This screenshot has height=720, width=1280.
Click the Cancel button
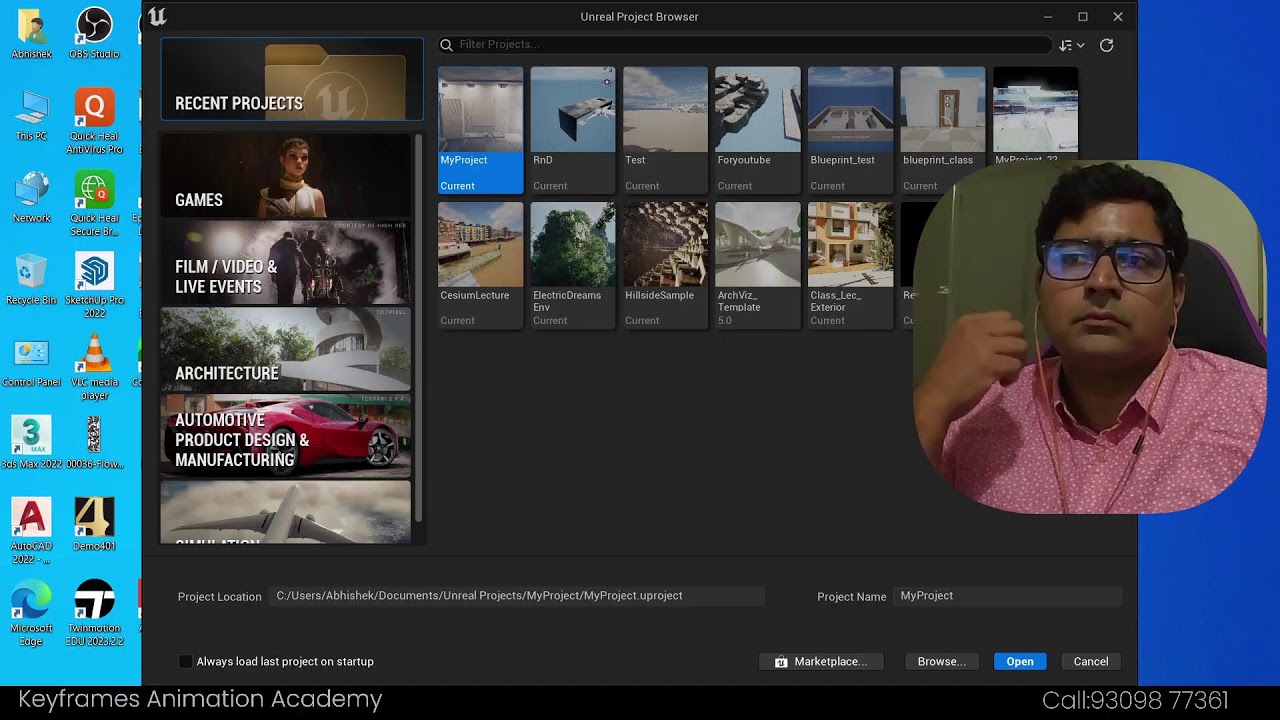click(x=1091, y=661)
